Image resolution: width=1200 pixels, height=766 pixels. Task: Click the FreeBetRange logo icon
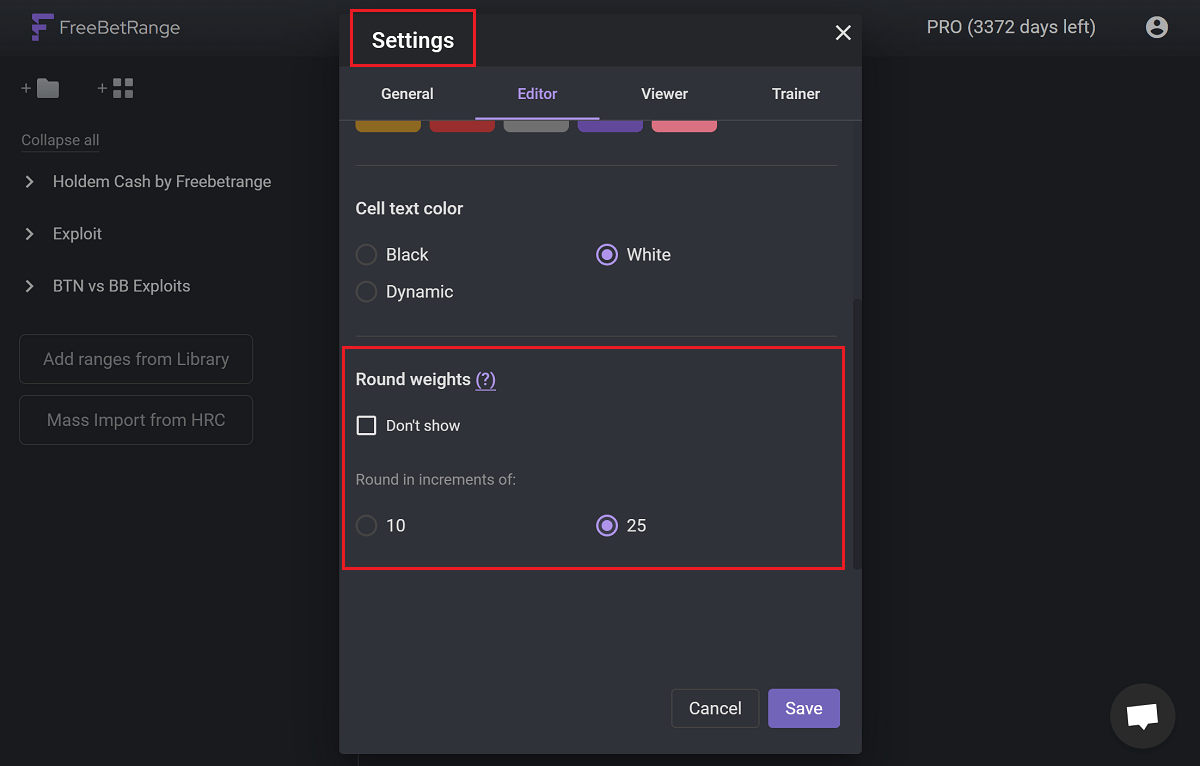pos(42,28)
